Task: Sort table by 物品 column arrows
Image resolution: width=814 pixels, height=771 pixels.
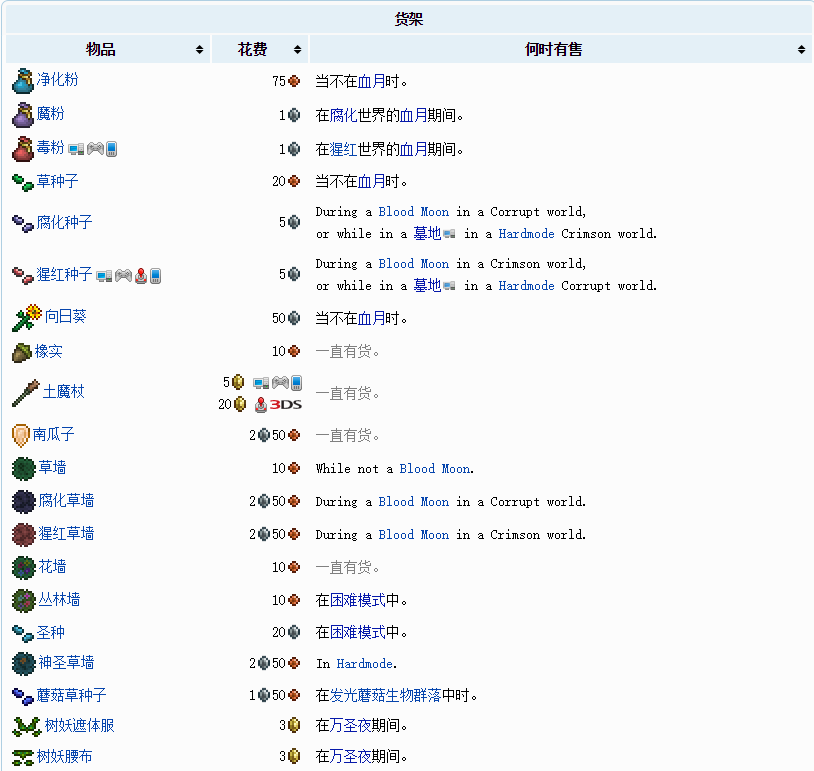Action: tap(199, 50)
